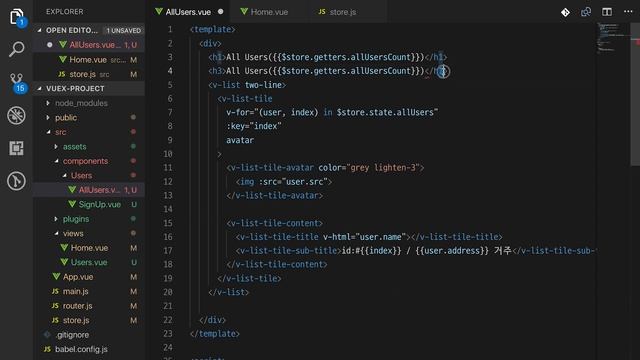Open App.vue in file tree
The image size is (640, 360).
[x=89, y=277]
